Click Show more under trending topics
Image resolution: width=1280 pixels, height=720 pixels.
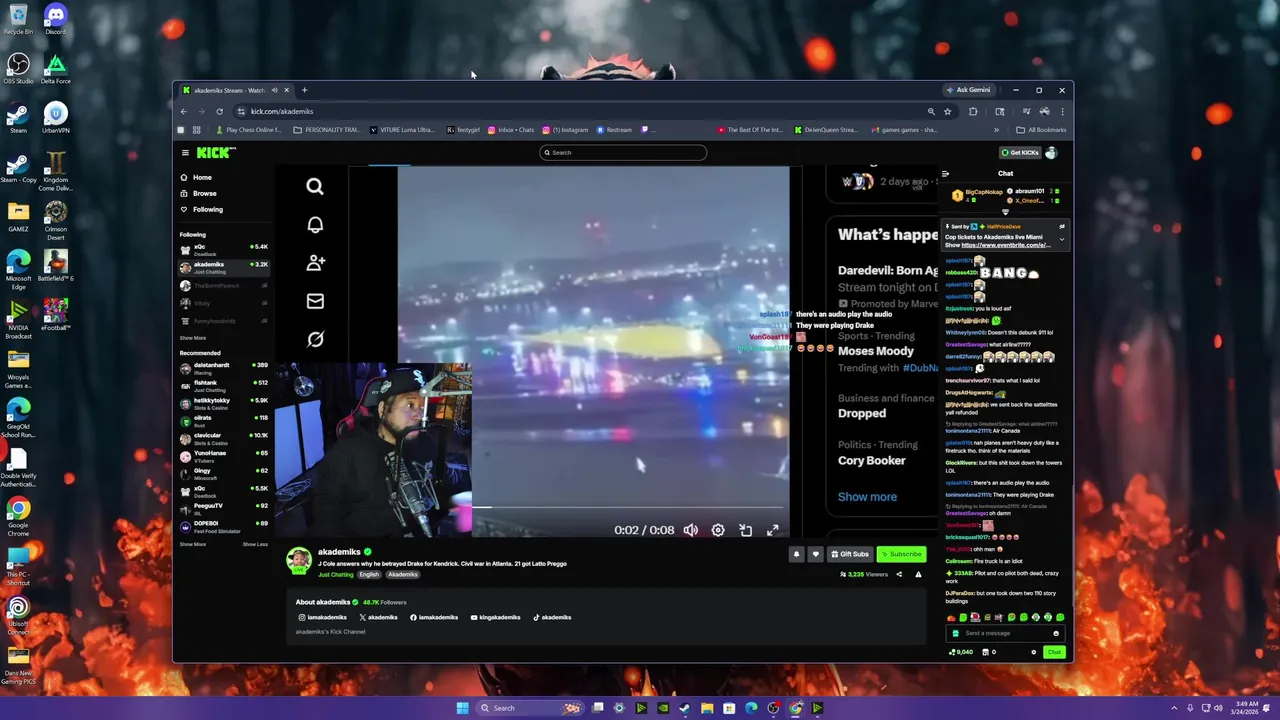(867, 497)
